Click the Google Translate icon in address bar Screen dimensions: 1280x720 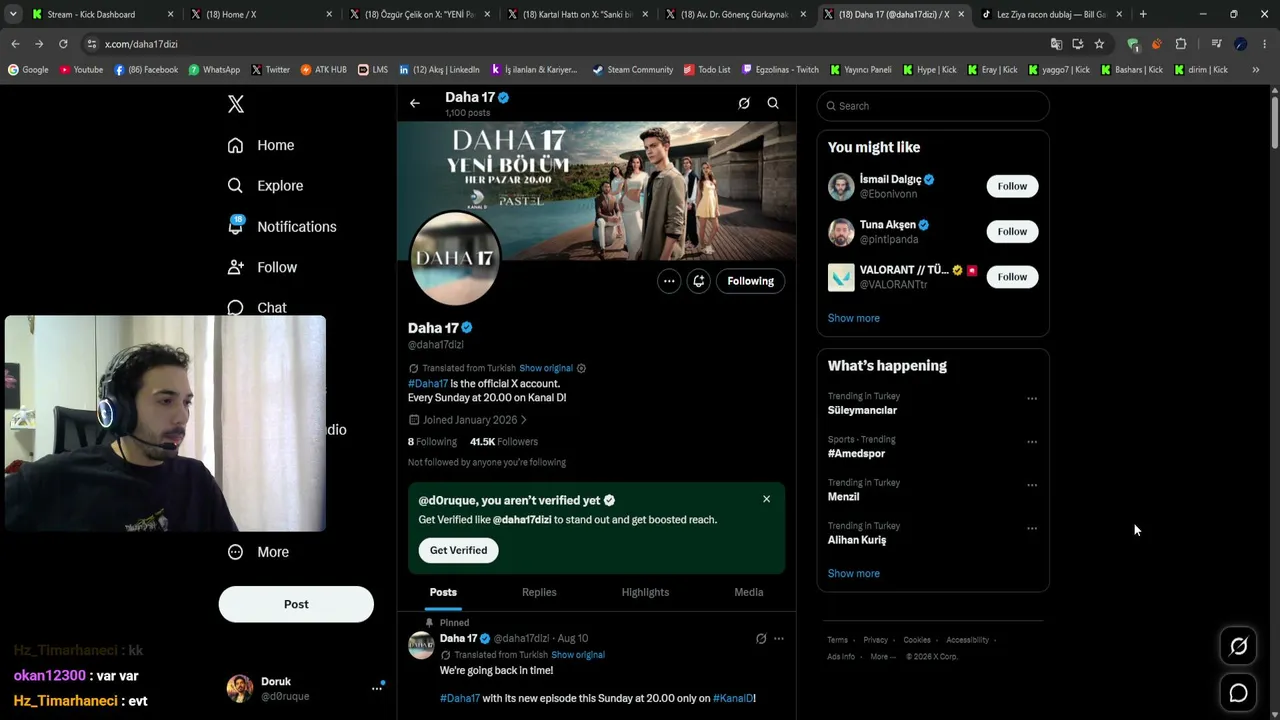(1056, 44)
